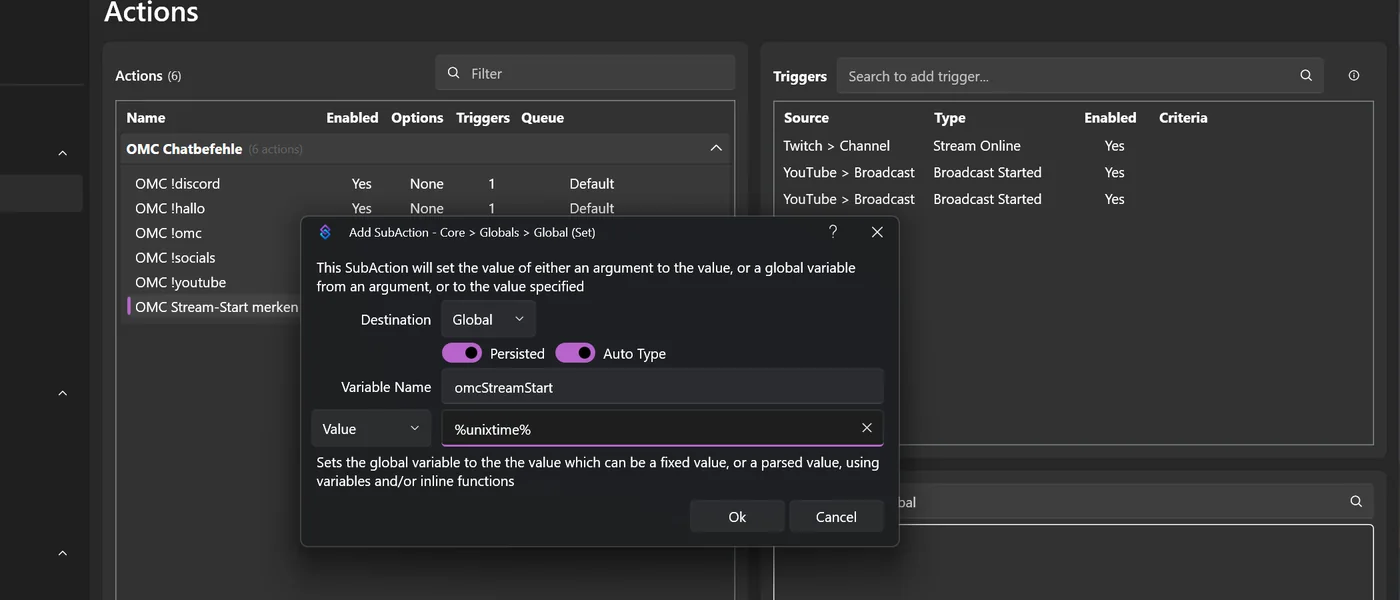Click the Cancel button
This screenshot has height=600, width=1400.
point(836,517)
